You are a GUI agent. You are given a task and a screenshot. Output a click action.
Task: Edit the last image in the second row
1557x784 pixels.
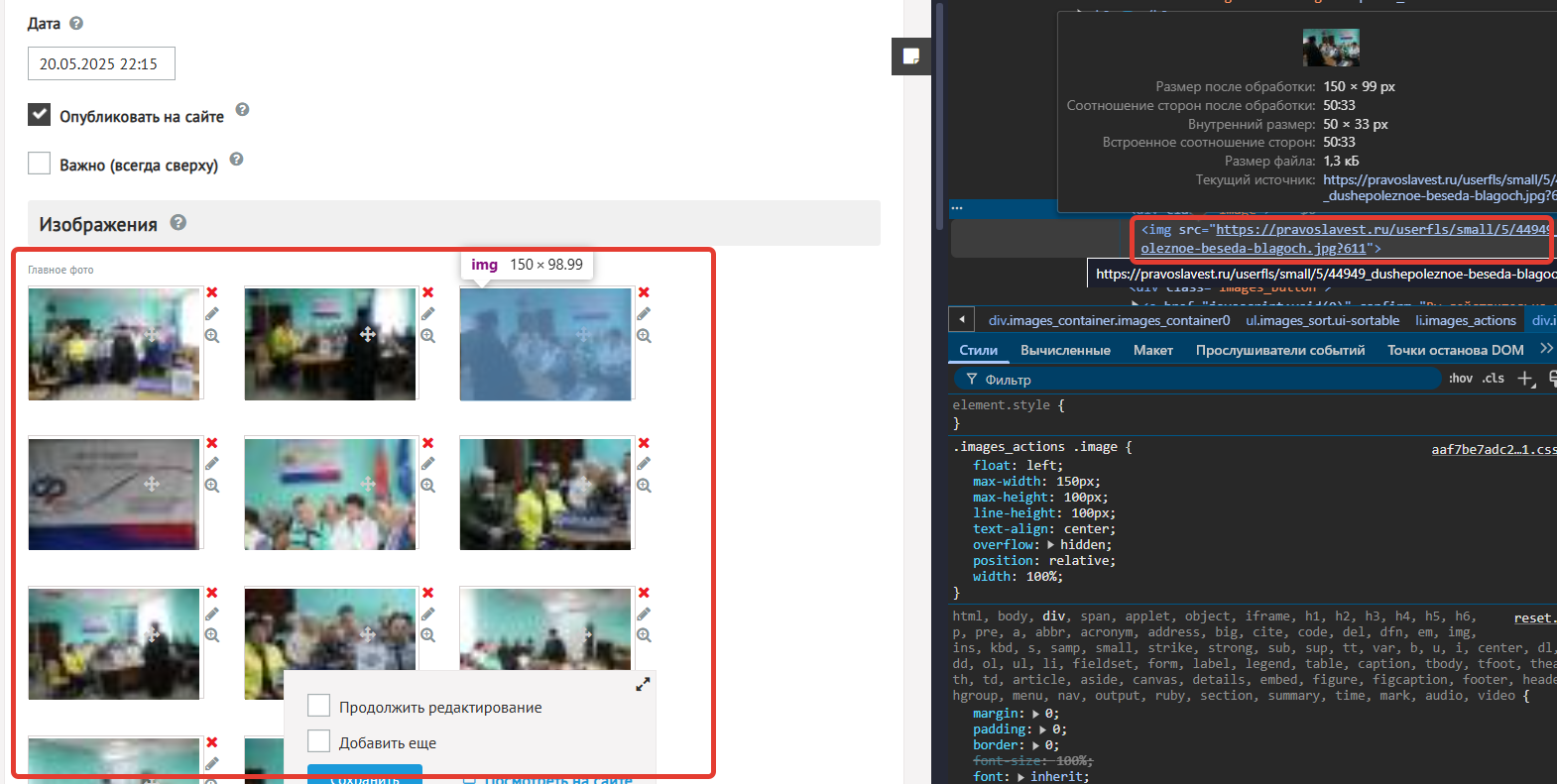point(645,463)
